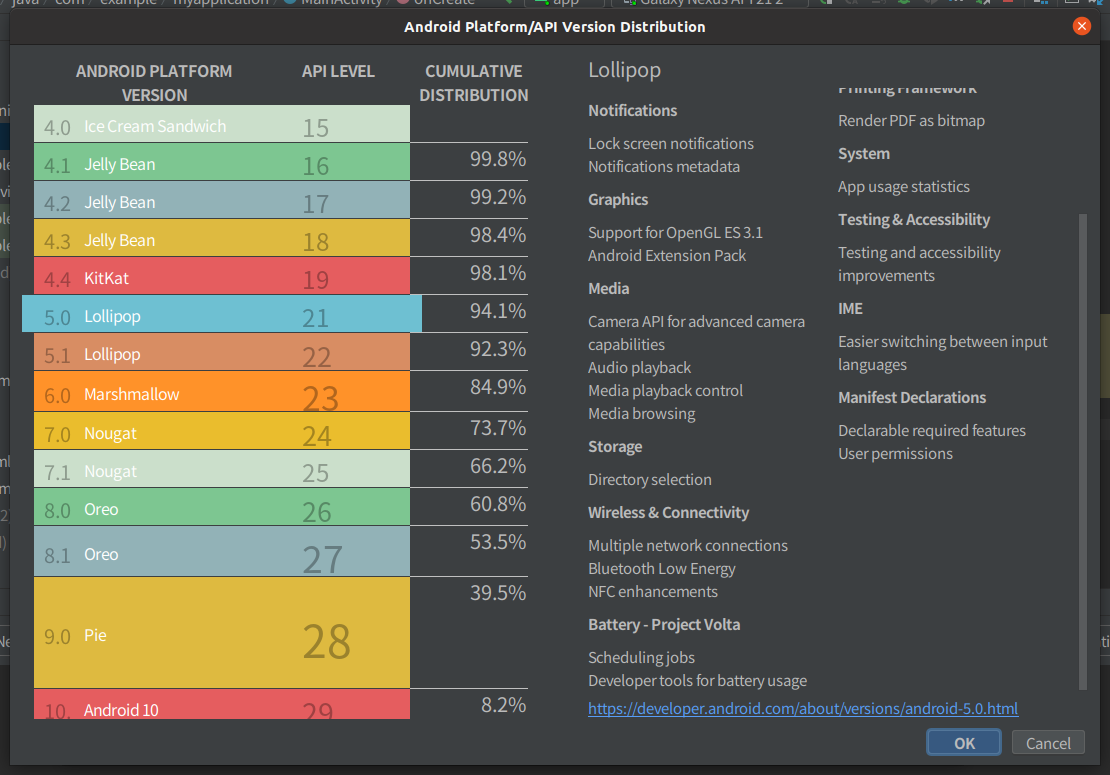The image size is (1110, 775).
Task: Click the Media section heading
Action: (608, 289)
